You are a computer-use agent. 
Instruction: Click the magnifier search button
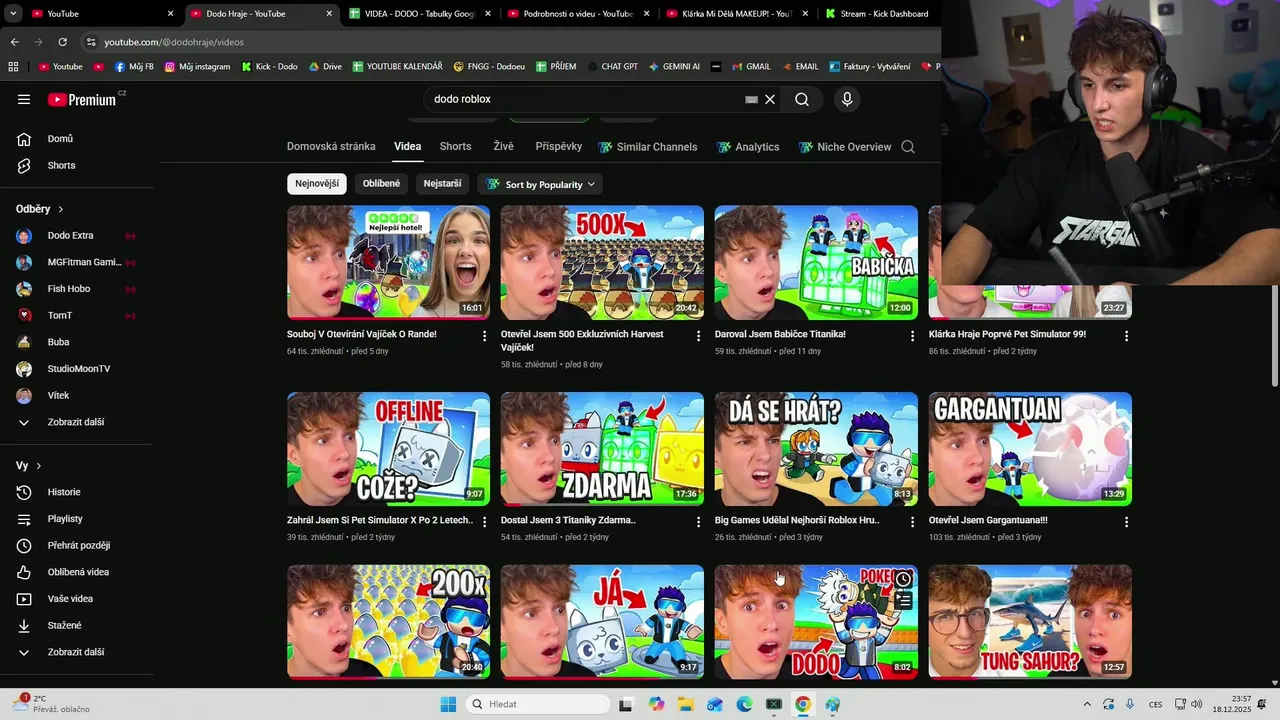point(802,99)
